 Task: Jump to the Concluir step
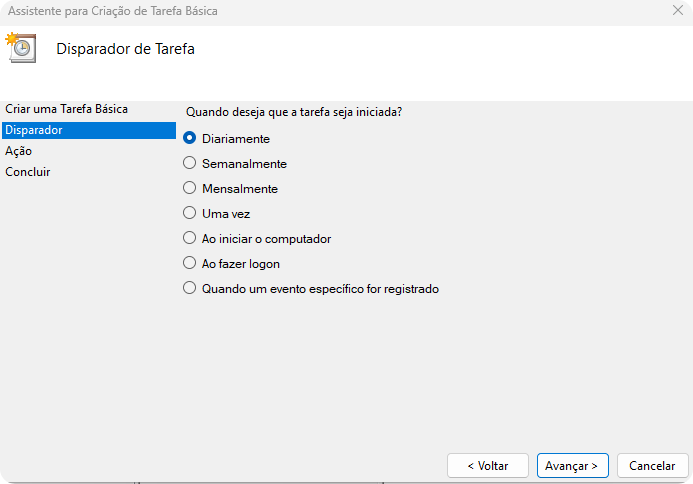pos(28,172)
